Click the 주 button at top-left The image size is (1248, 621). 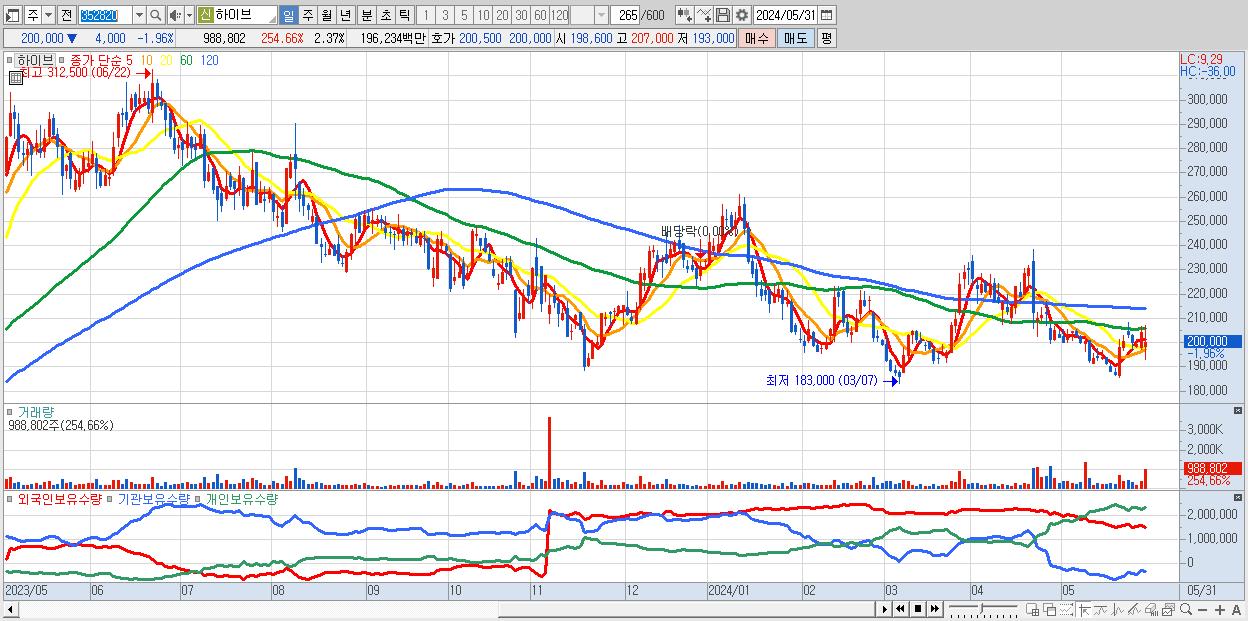[x=33, y=15]
